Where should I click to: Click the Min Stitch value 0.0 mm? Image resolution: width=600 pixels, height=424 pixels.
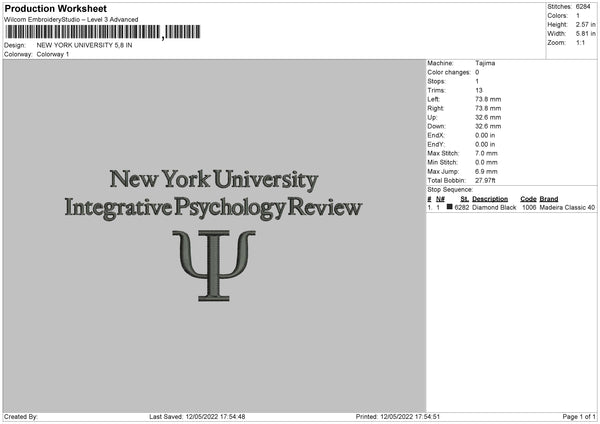pos(486,163)
